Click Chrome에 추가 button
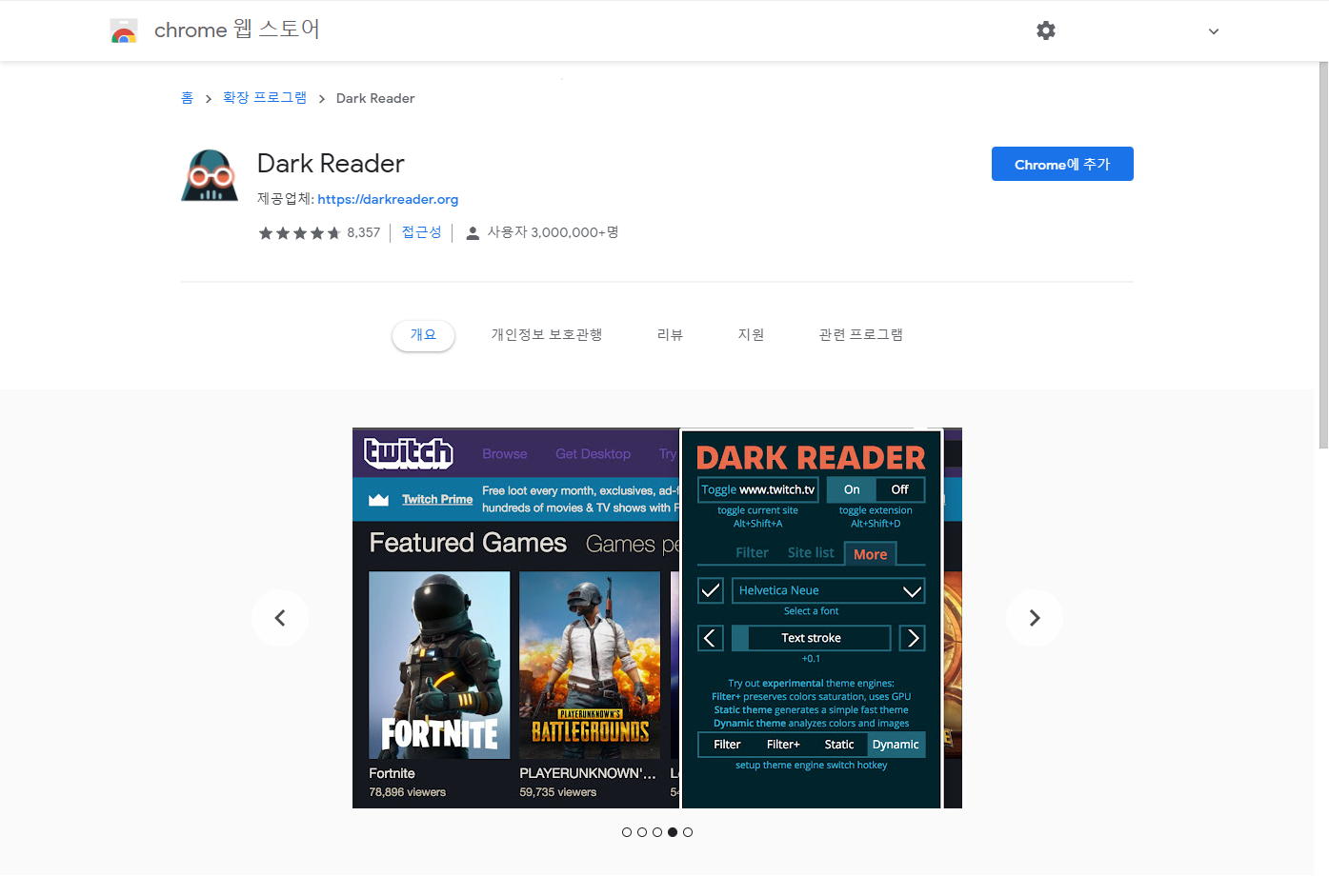 pos(1062,164)
